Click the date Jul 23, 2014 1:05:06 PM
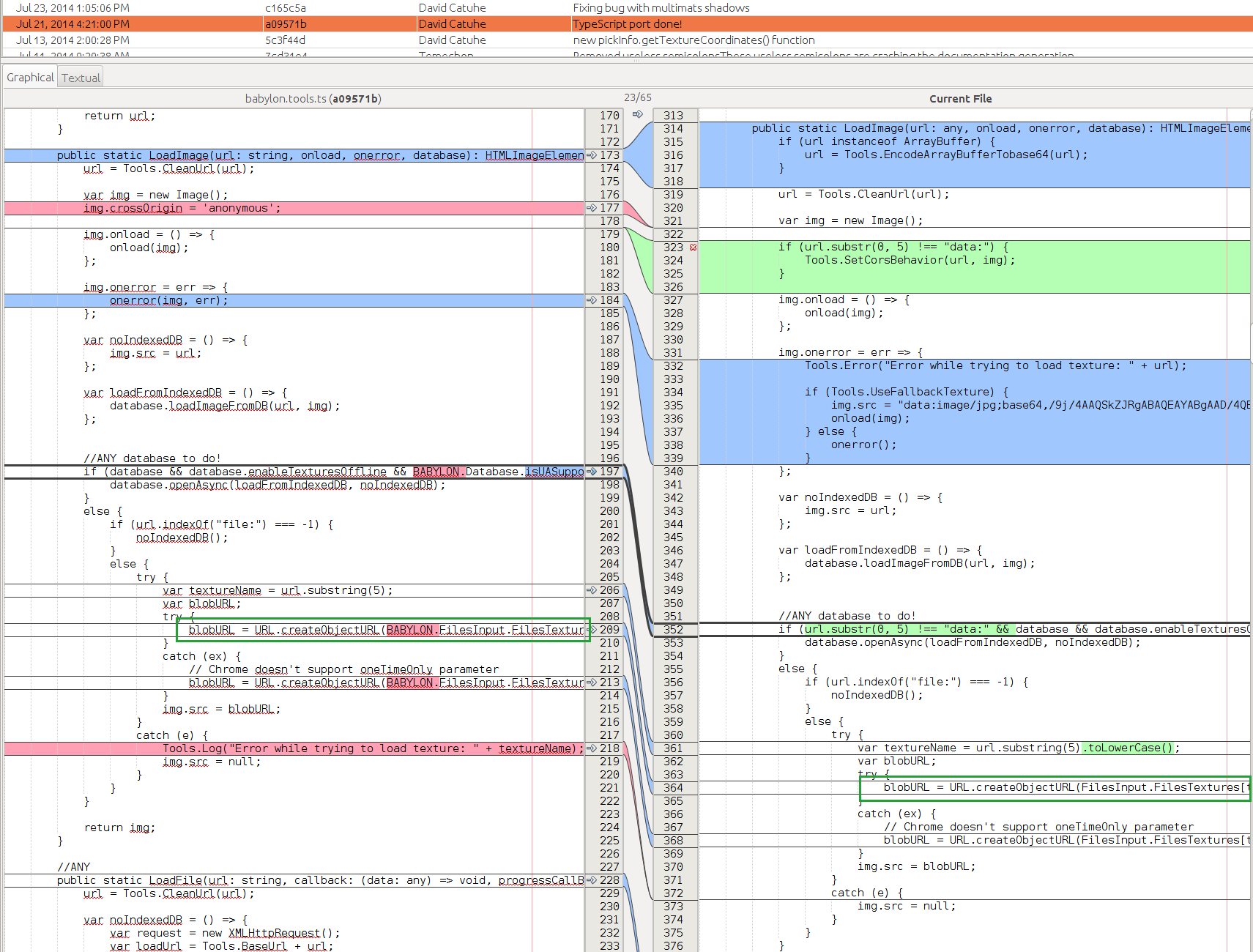1253x952 pixels. tap(72, 8)
